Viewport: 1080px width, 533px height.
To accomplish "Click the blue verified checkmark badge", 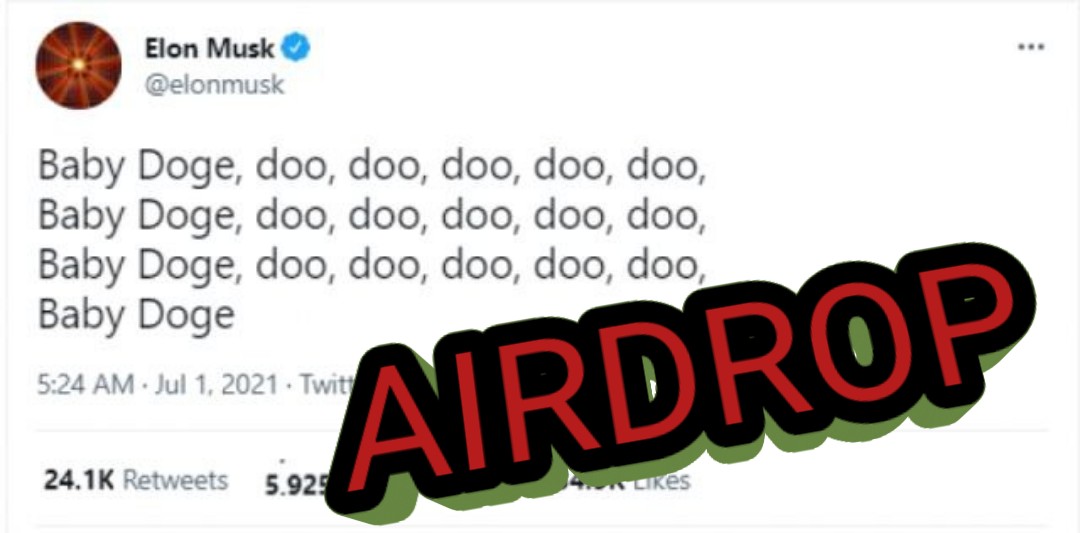I will pyautogui.click(x=297, y=48).
